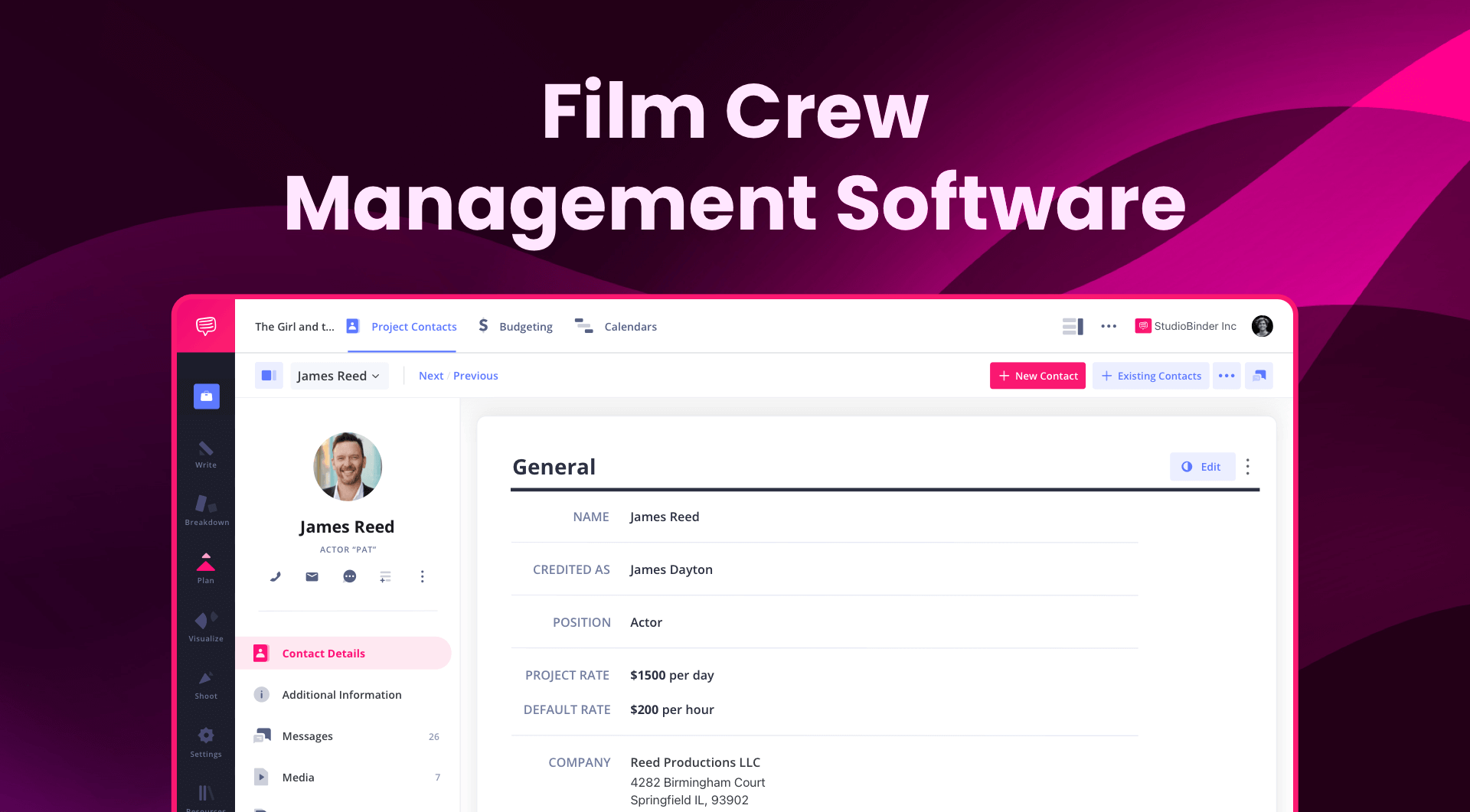The image size is (1470, 812).
Task: Open the Calendars tab
Action: (x=616, y=326)
